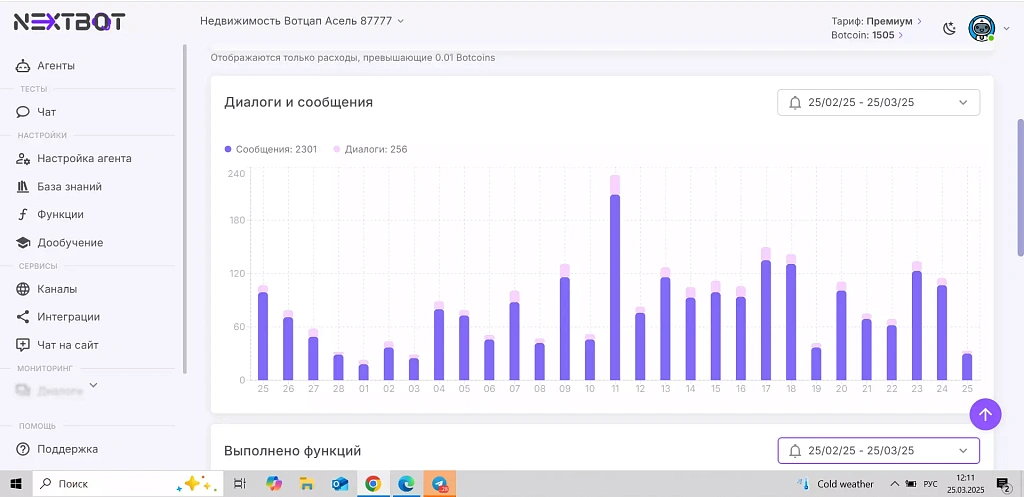Open Каналы page
This screenshot has width=1024, height=497.
click(57, 289)
